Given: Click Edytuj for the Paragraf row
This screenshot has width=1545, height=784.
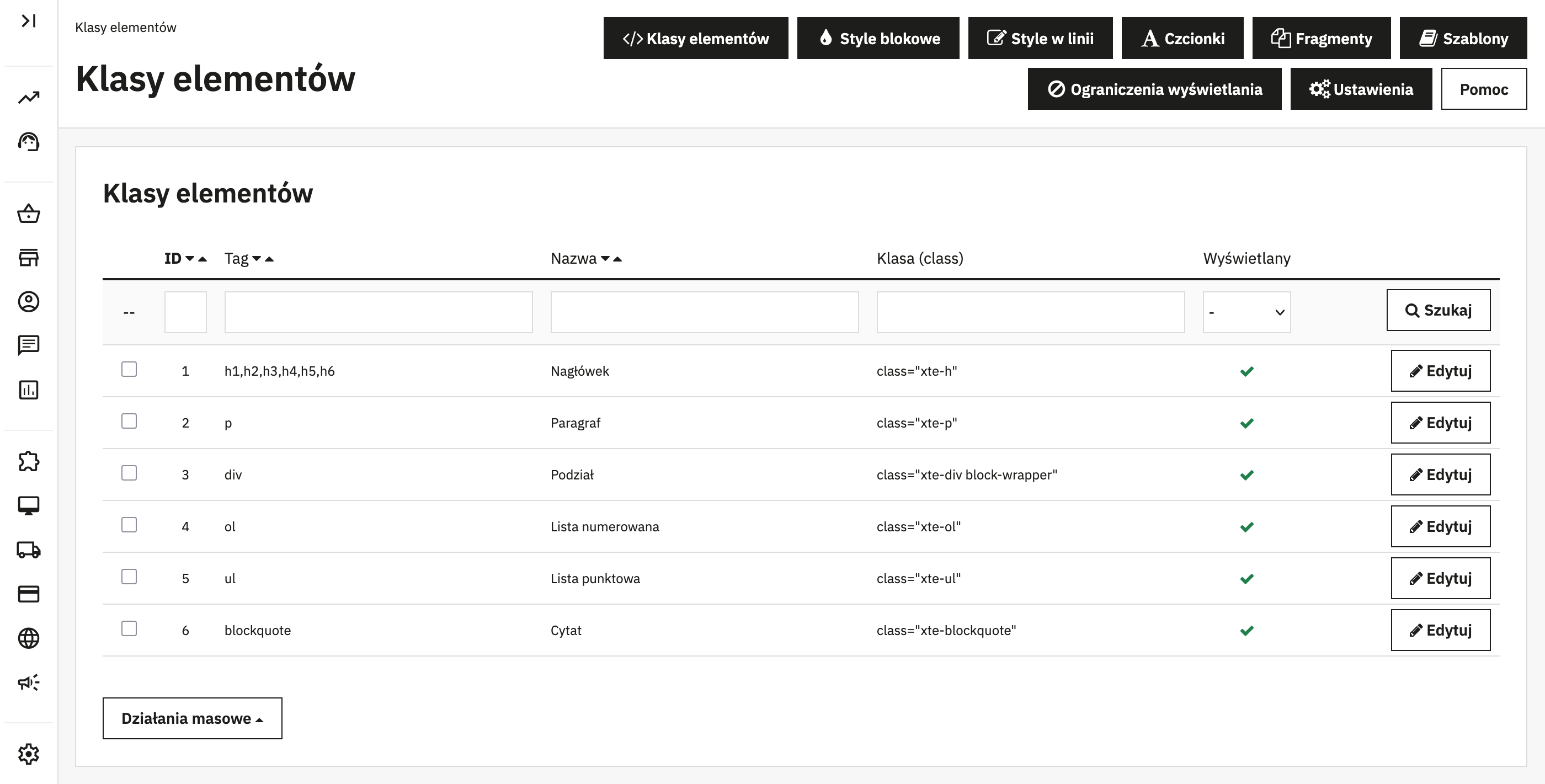Looking at the screenshot, I should [1440, 423].
